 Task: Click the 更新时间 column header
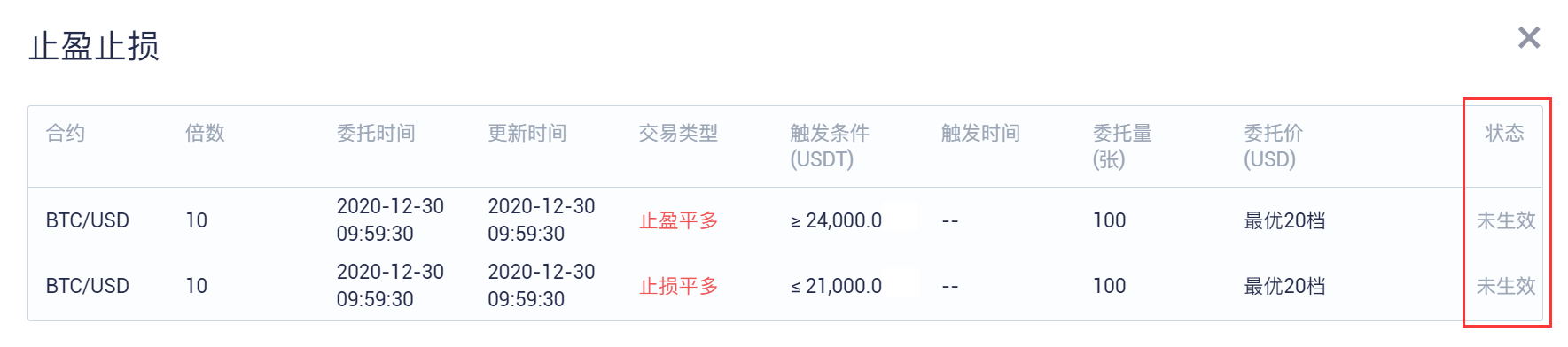(x=527, y=133)
